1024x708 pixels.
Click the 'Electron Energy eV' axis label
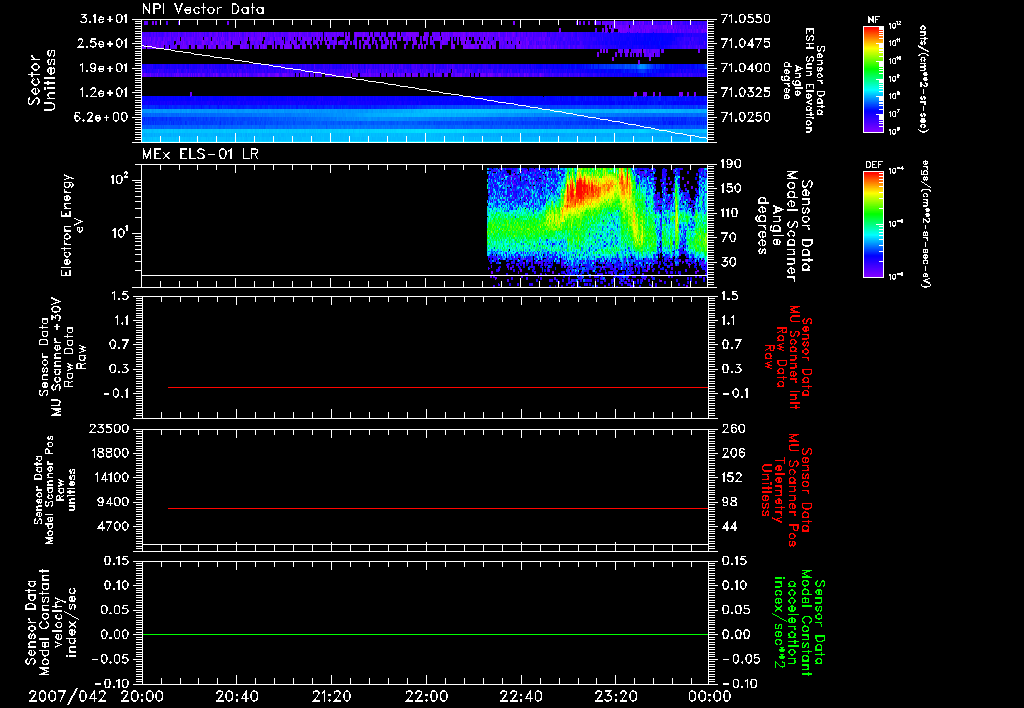[73, 225]
